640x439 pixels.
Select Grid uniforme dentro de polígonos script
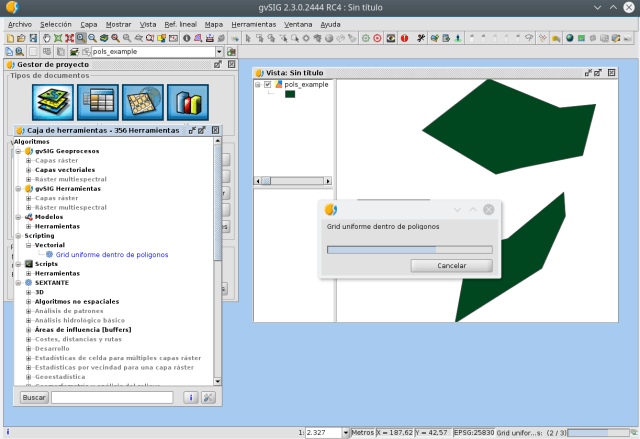click(x=111, y=254)
